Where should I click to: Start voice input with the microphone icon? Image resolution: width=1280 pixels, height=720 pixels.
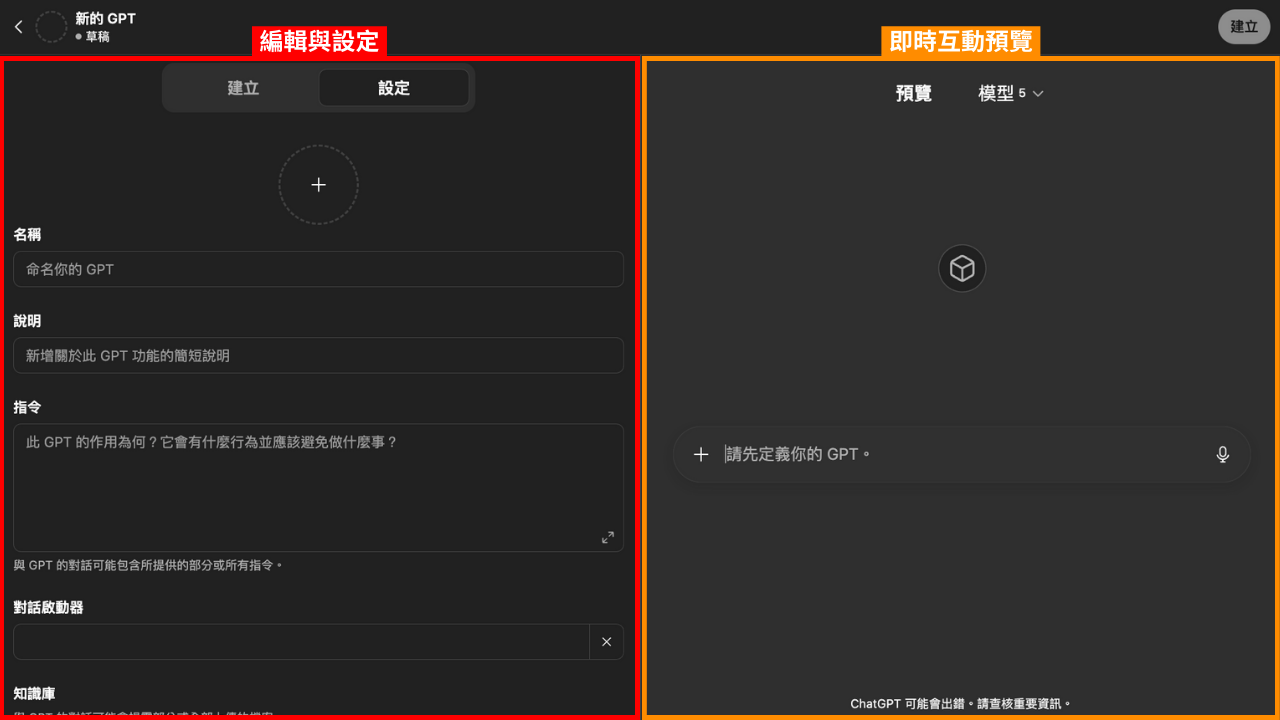click(x=1222, y=454)
